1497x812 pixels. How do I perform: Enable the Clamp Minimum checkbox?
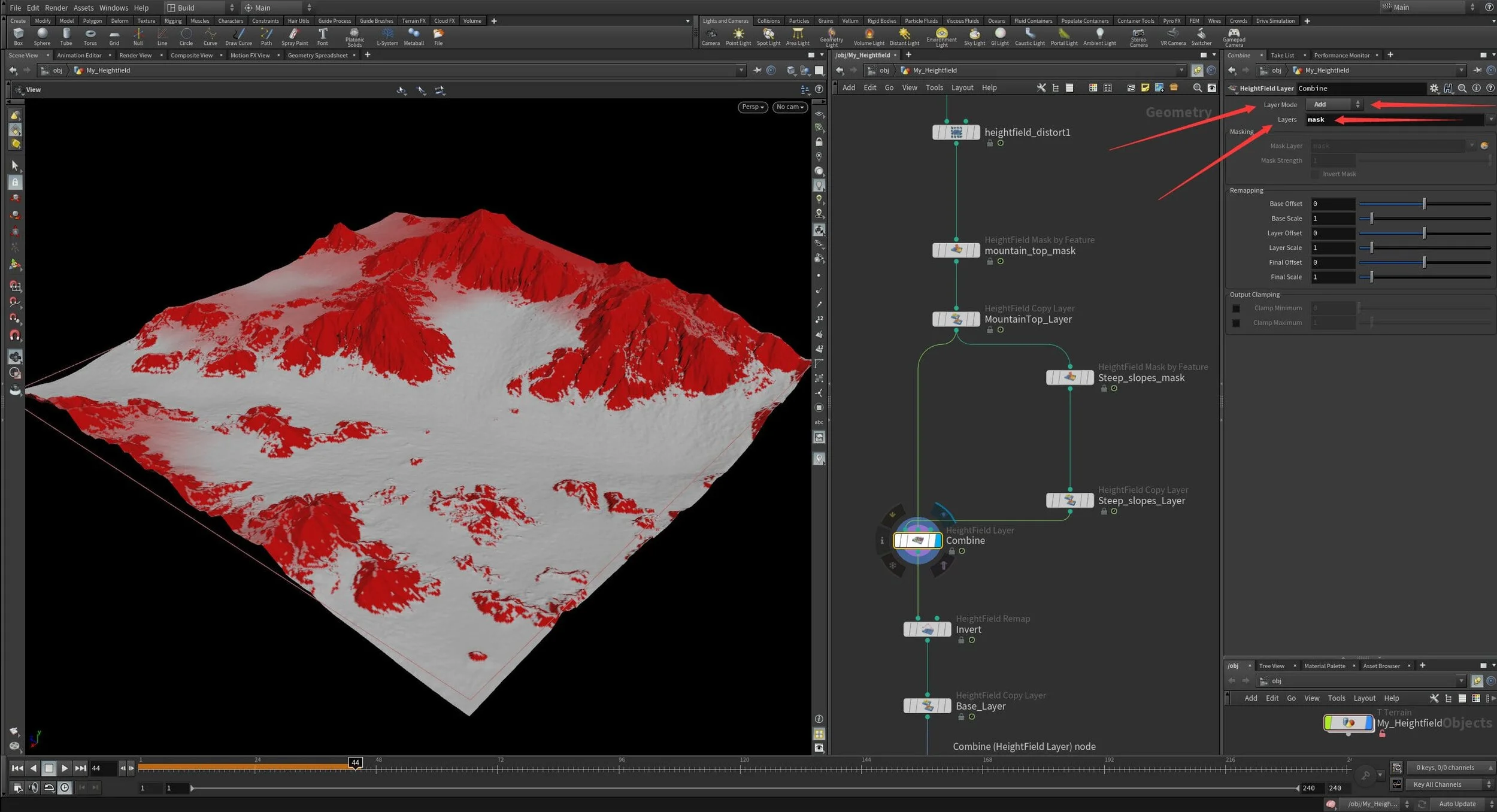coord(1237,308)
